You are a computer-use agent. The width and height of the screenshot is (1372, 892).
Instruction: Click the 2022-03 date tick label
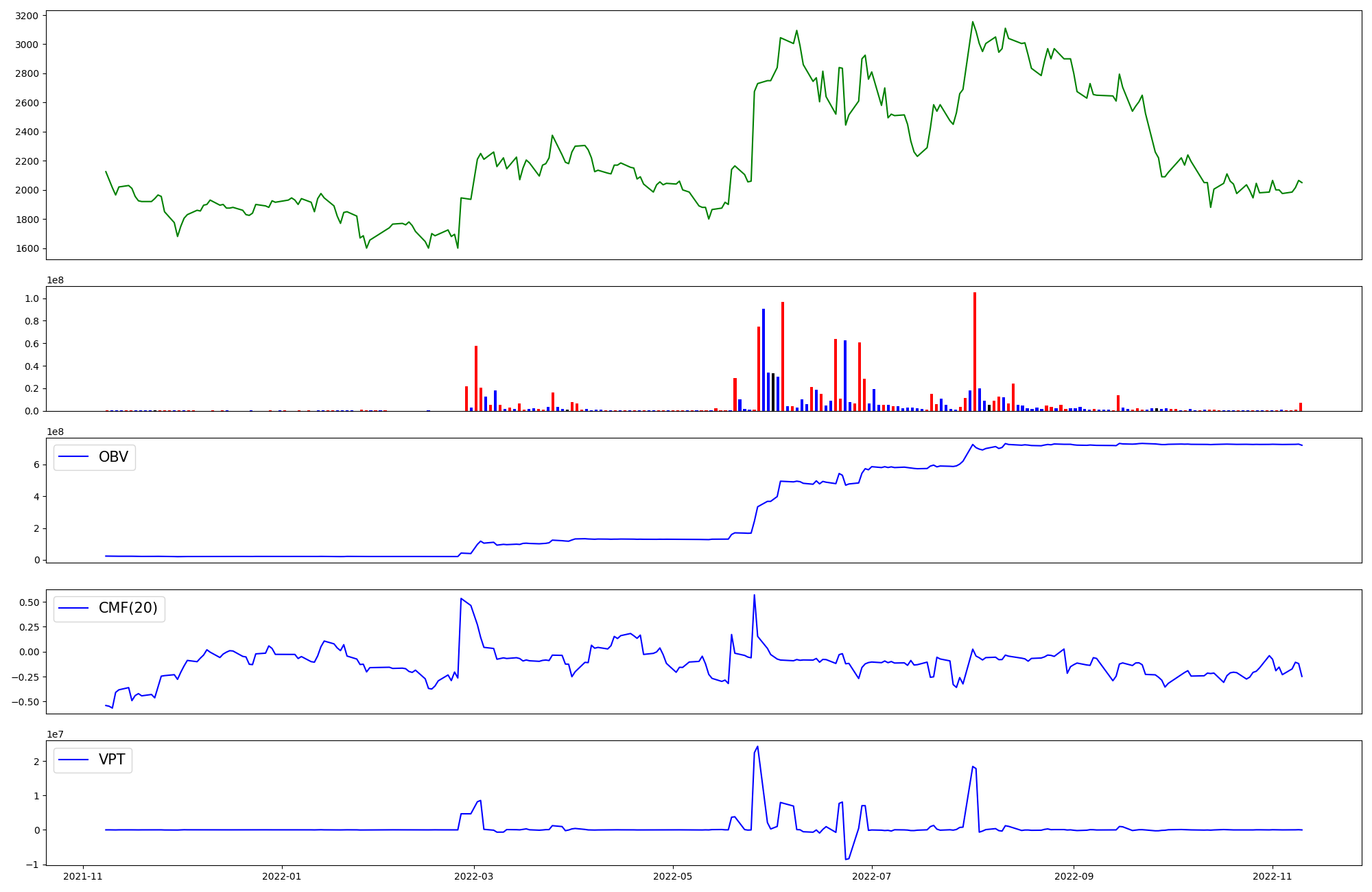click(x=474, y=876)
